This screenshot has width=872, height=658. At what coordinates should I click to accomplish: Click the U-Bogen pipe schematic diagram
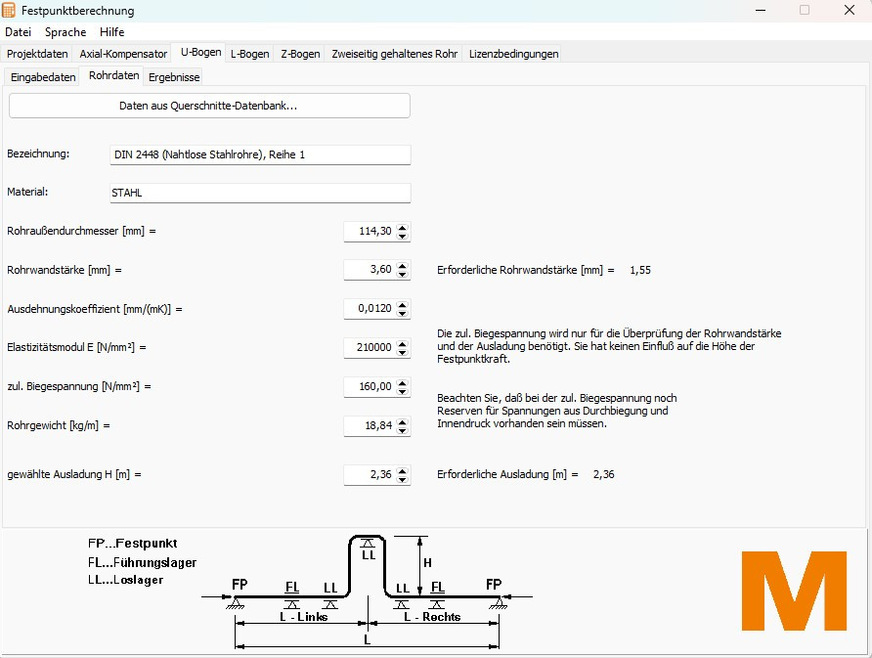tap(367, 592)
